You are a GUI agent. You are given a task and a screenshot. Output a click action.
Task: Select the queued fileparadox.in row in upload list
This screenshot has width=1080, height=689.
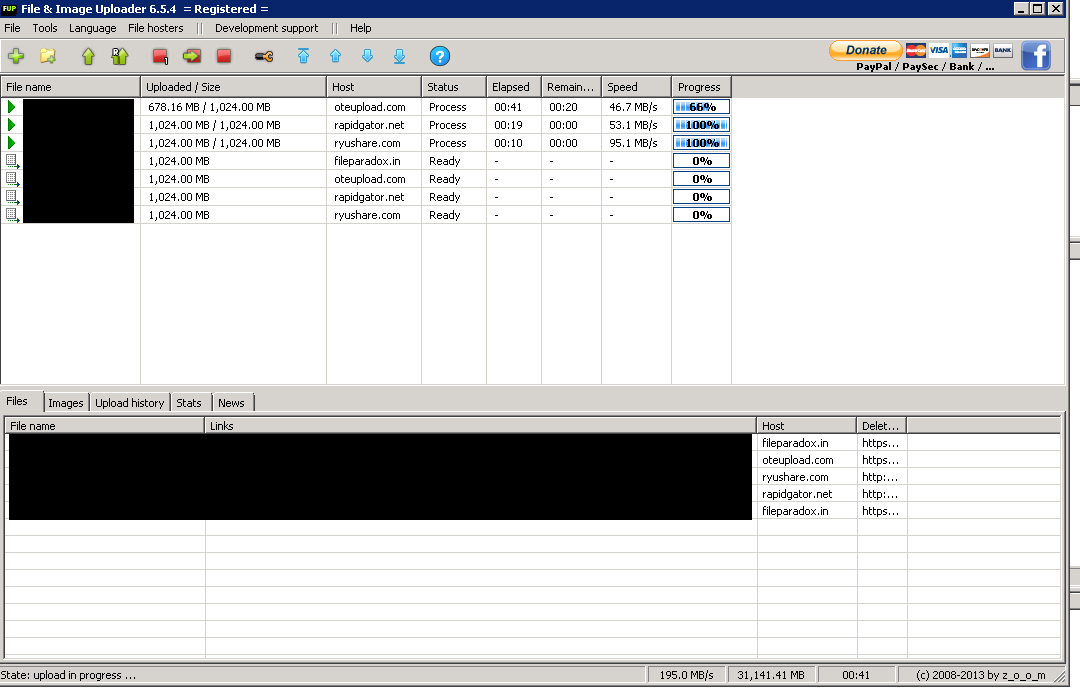click(370, 161)
